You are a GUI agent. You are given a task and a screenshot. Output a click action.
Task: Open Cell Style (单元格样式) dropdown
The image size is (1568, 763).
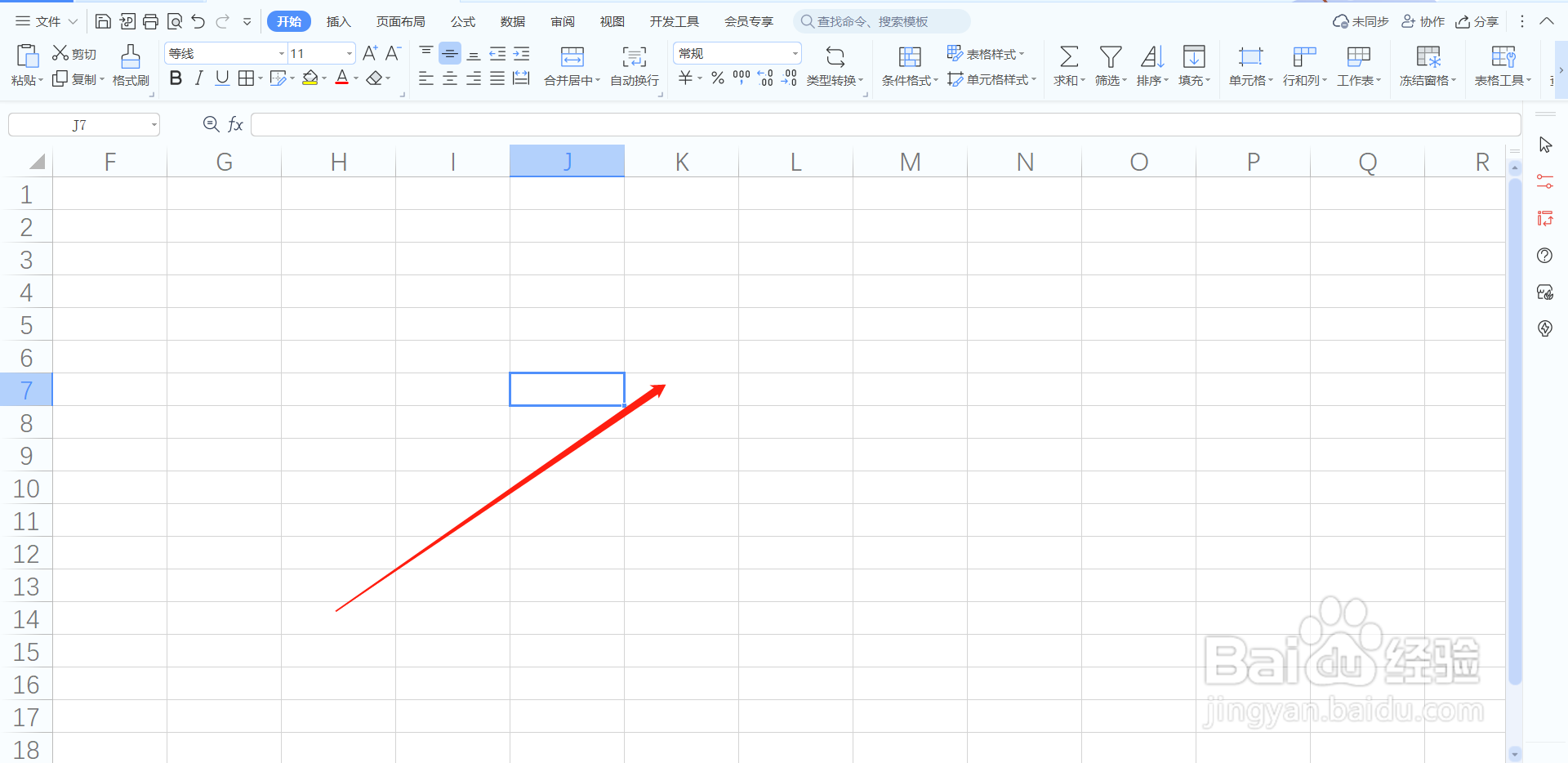[991, 79]
